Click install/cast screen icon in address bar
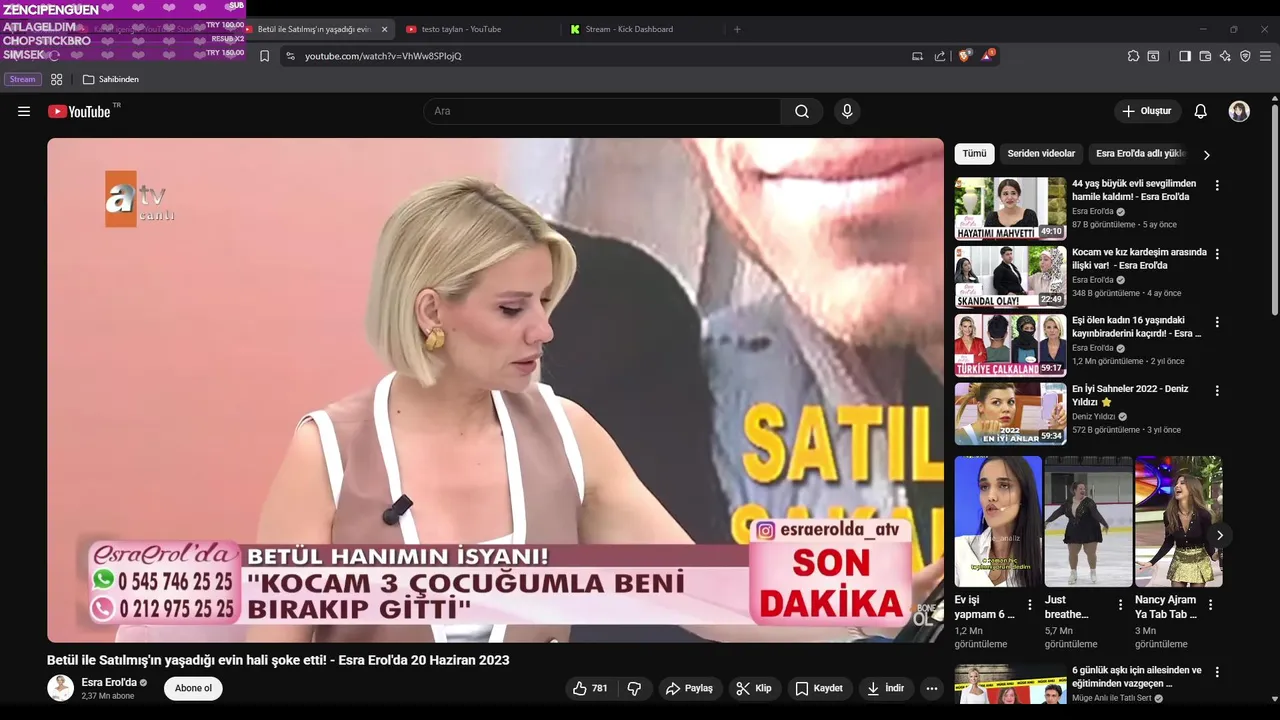The image size is (1280, 720). 917,56
